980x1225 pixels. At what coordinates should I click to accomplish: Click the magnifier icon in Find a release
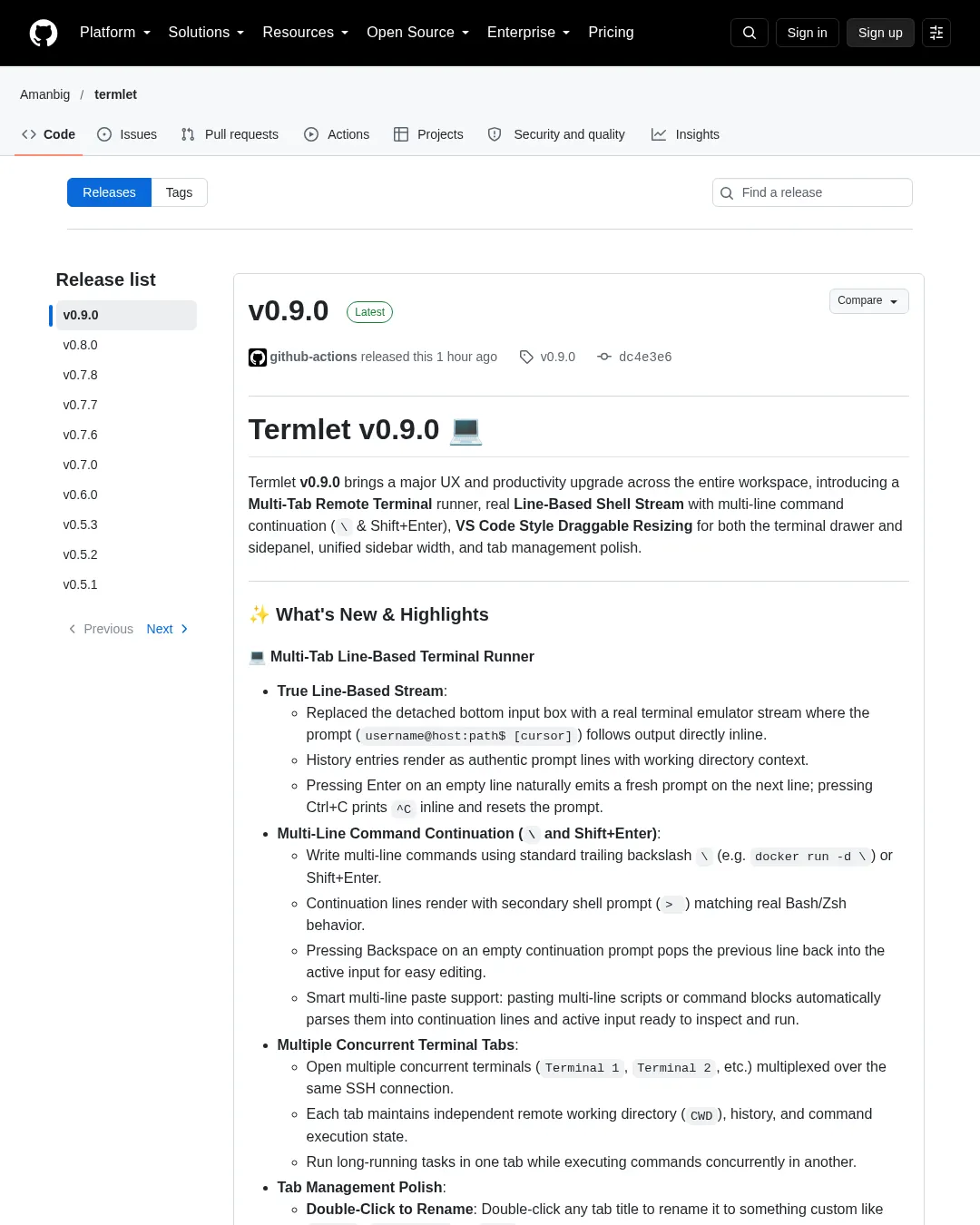coord(727,193)
